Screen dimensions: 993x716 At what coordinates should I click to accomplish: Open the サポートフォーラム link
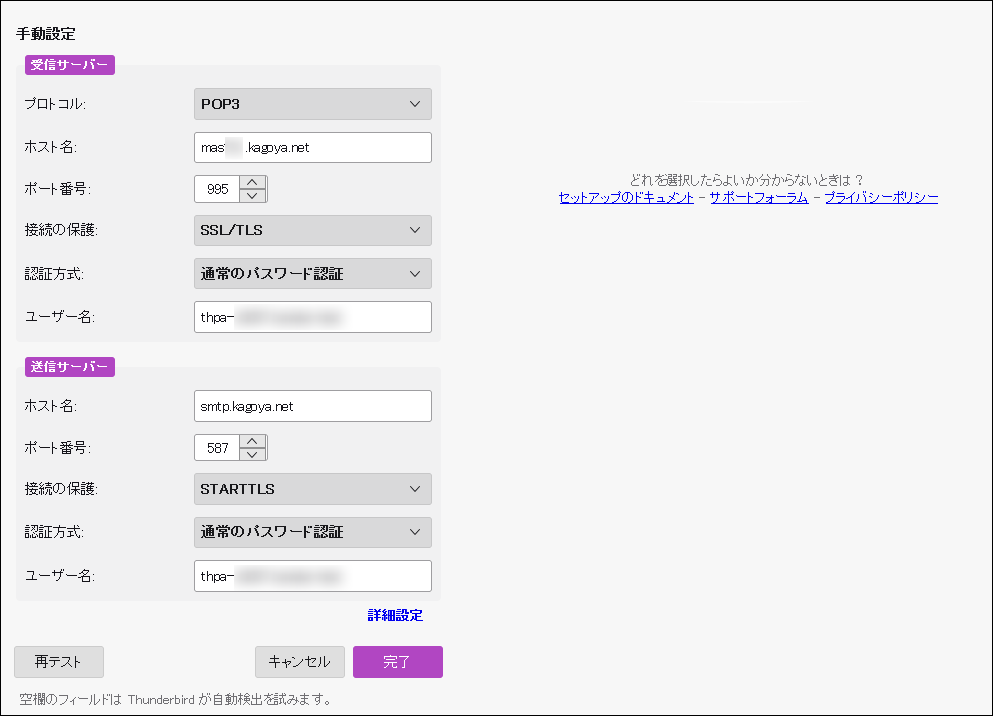coord(758,198)
